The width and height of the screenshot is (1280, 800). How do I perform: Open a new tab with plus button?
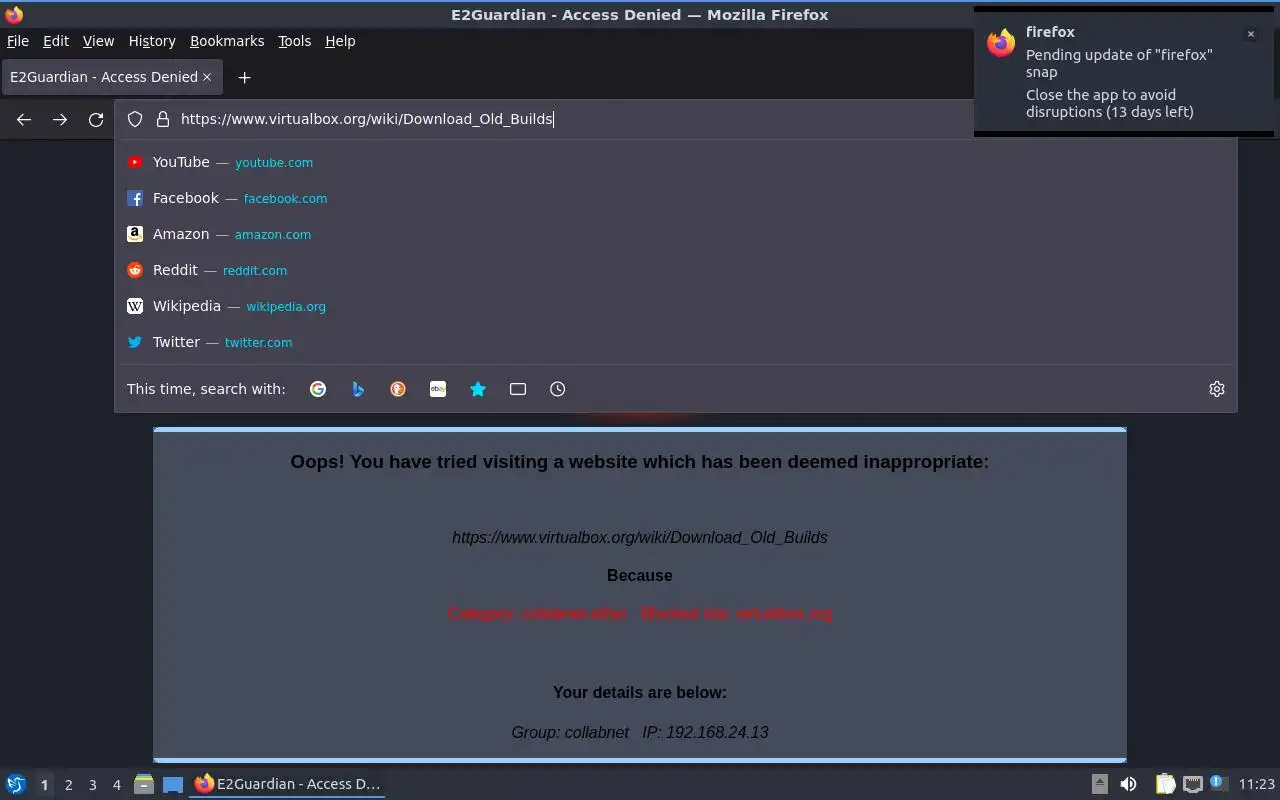pyautogui.click(x=244, y=77)
